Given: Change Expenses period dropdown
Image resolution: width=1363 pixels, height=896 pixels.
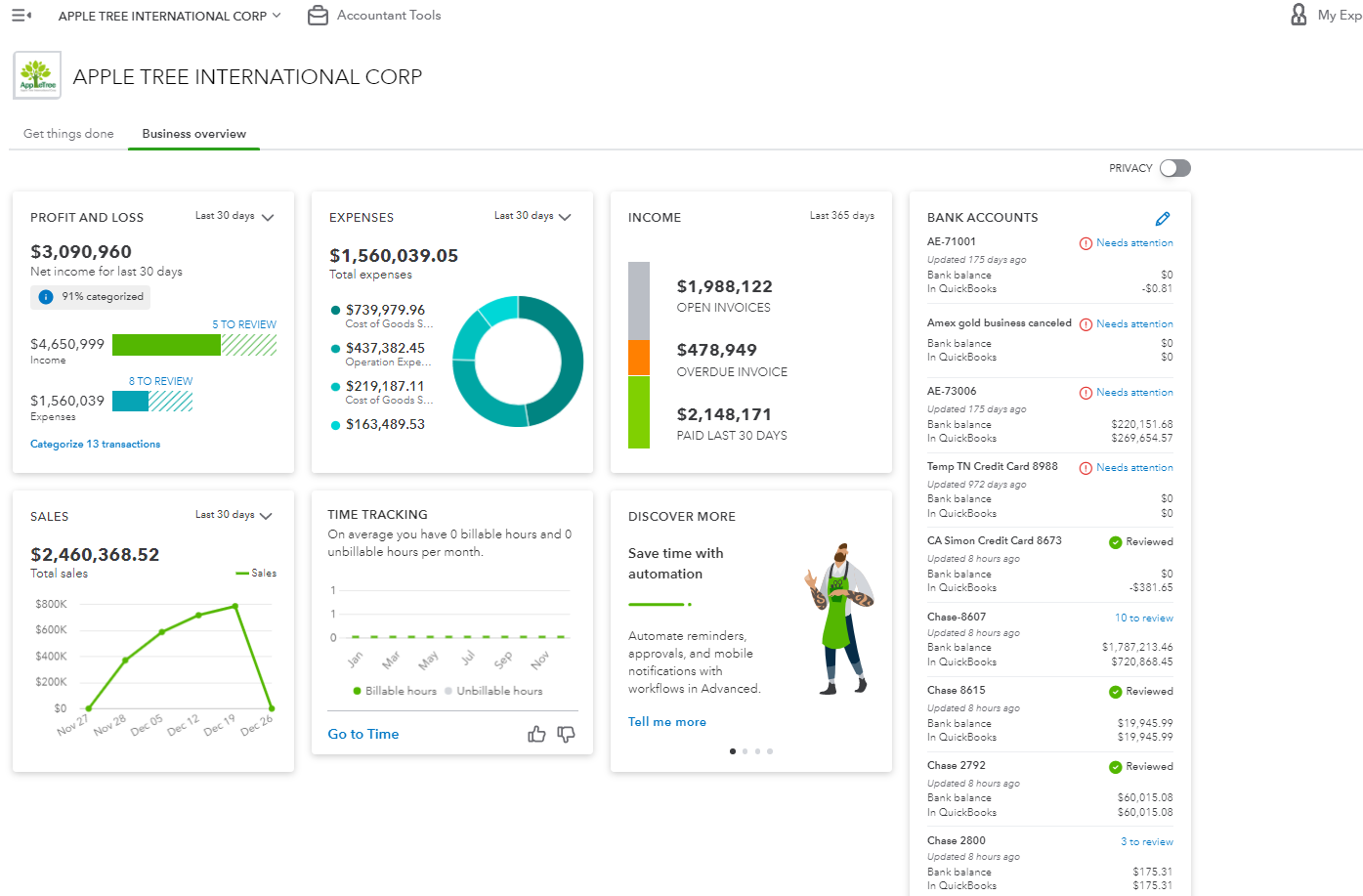Looking at the screenshot, I should (x=533, y=216).
